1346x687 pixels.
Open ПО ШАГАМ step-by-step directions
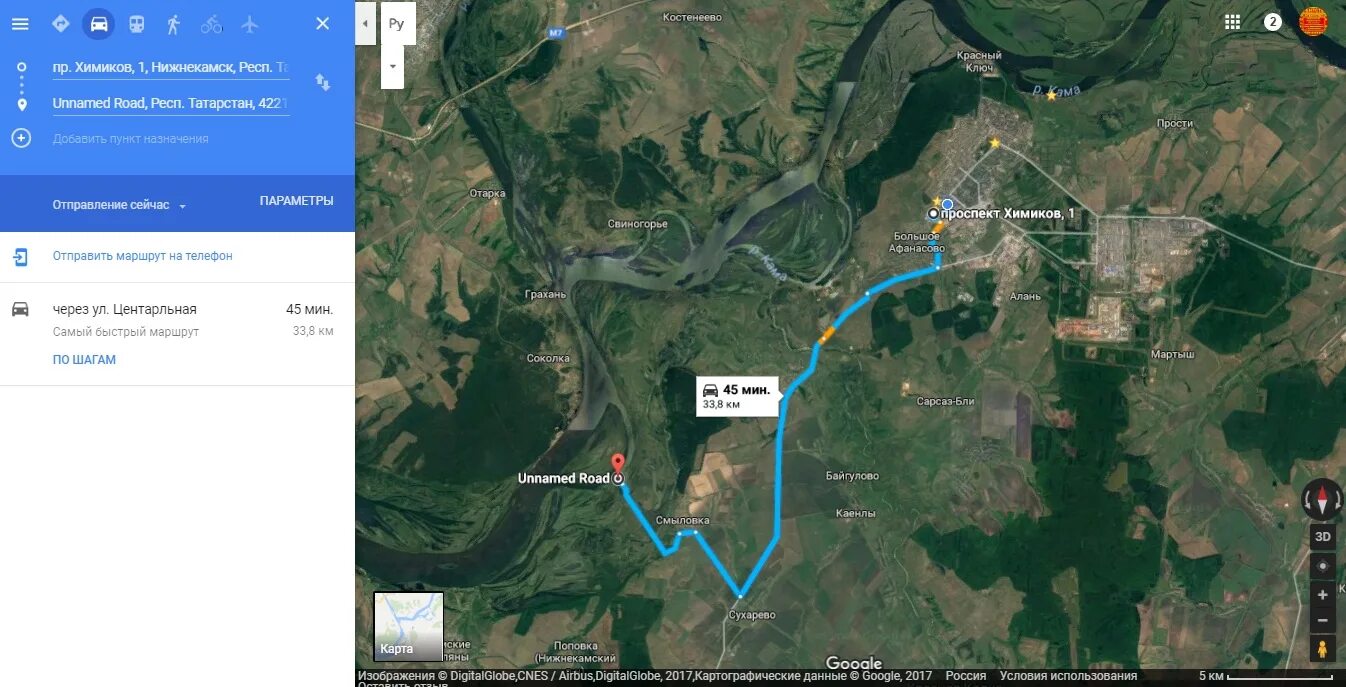[84, 360]
